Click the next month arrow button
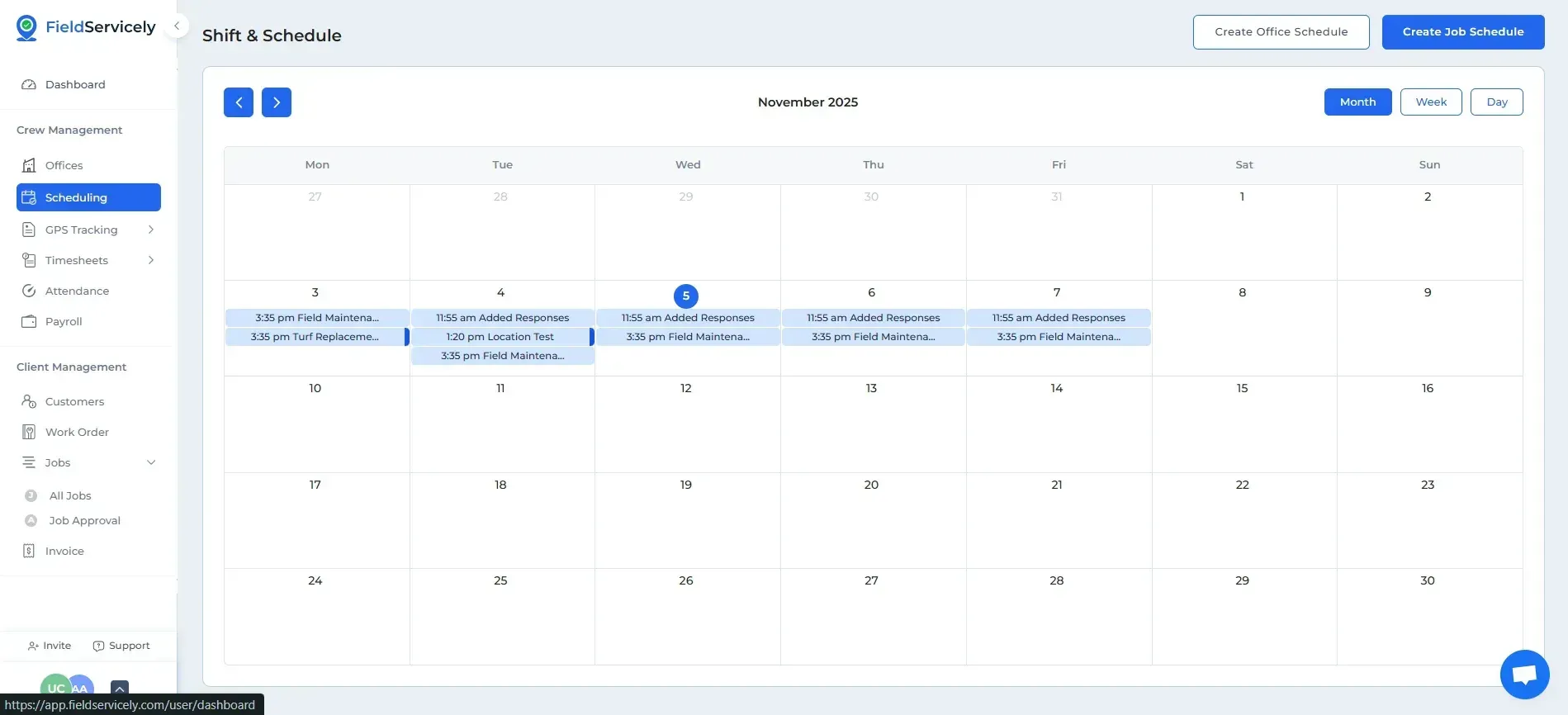Viewport: 1568px width, 715px height. tap(276, 102)
